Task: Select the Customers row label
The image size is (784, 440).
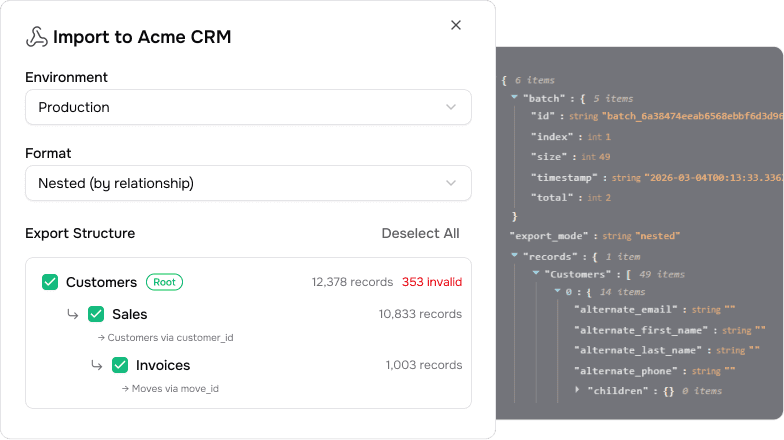Action: (x=101, y=282)
